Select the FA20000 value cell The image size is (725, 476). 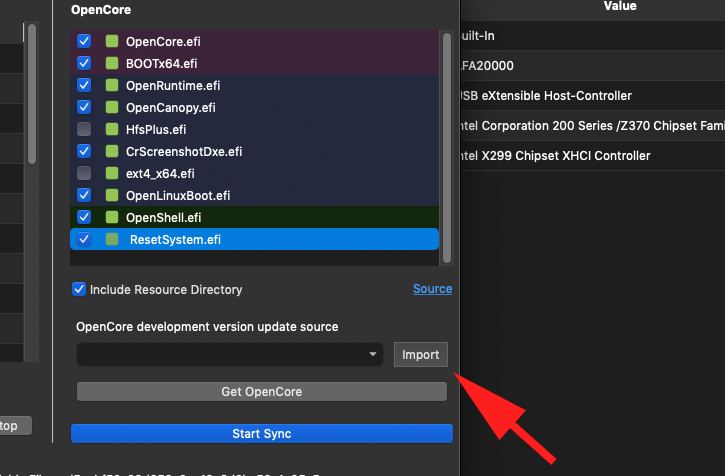click(593, 66)
